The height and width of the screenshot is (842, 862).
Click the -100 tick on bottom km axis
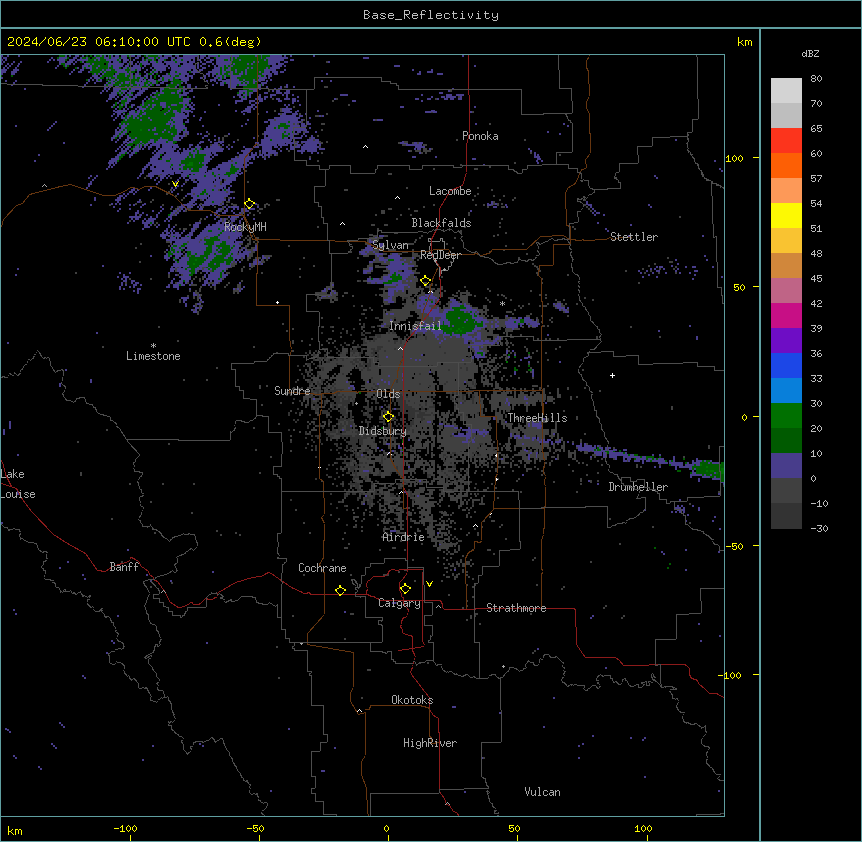point(125,828)
